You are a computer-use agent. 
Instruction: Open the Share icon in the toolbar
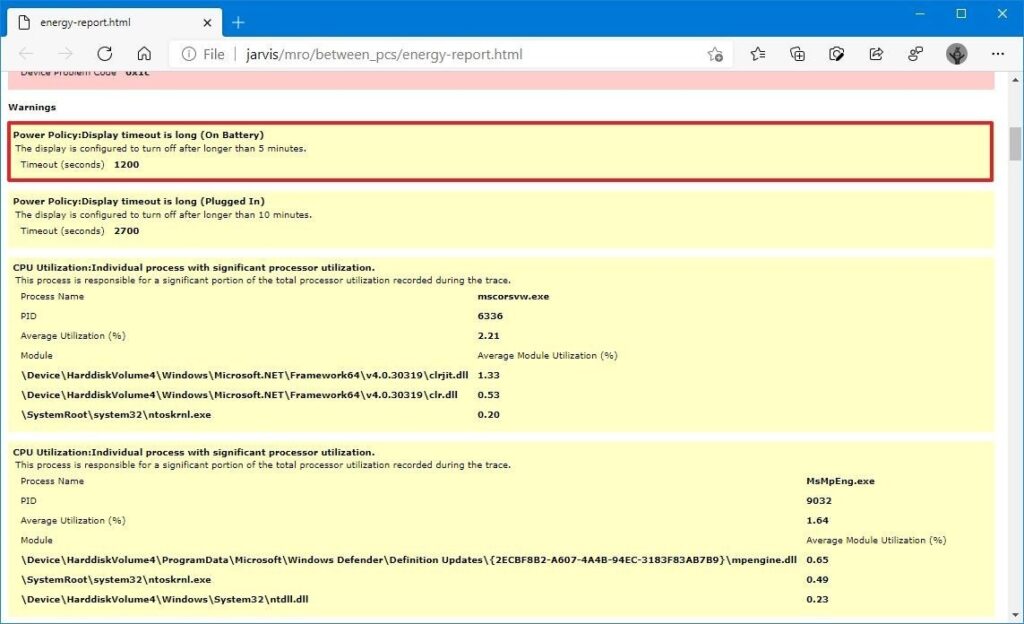(x=876, y=54)
